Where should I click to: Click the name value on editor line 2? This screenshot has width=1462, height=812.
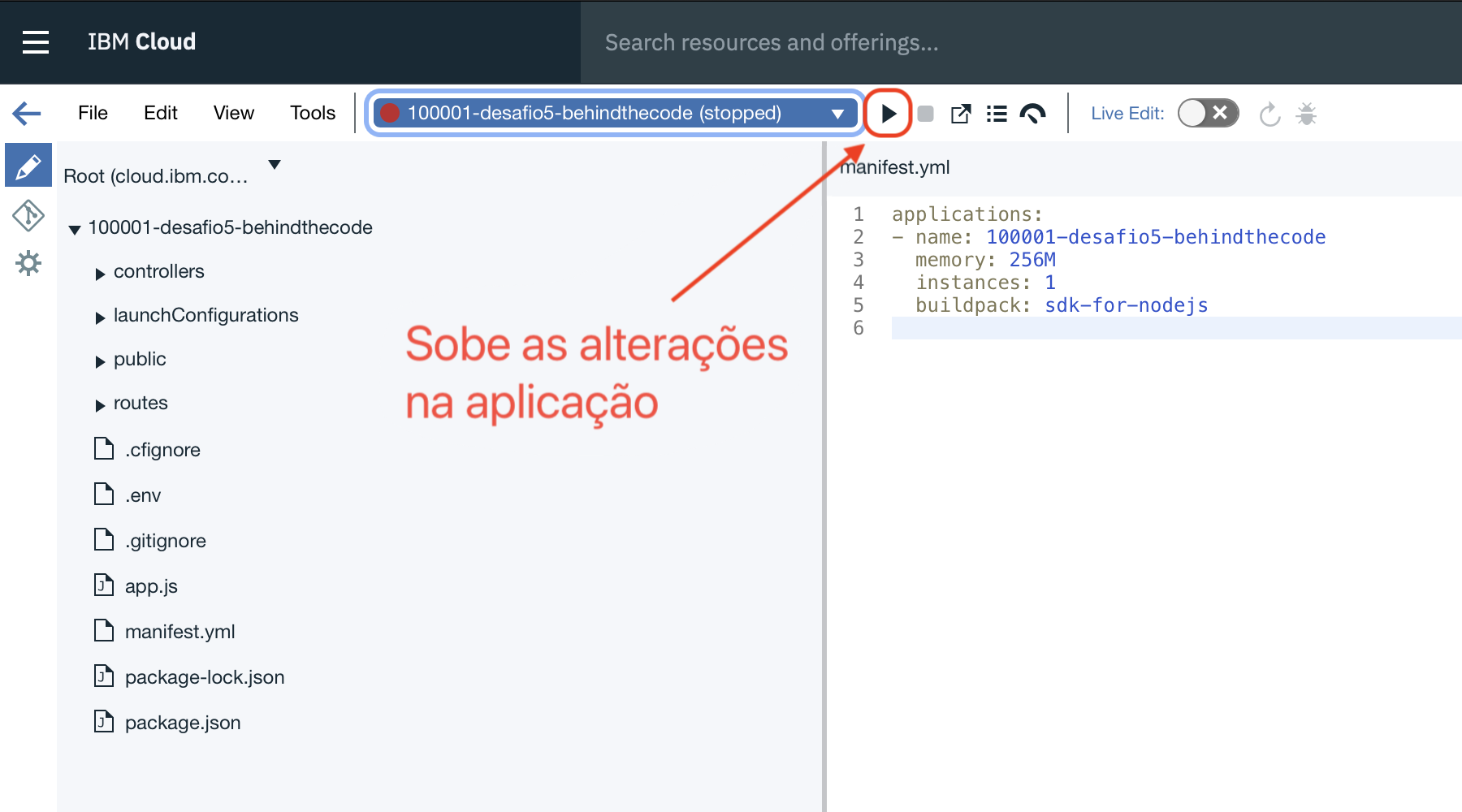(1156, 237)
